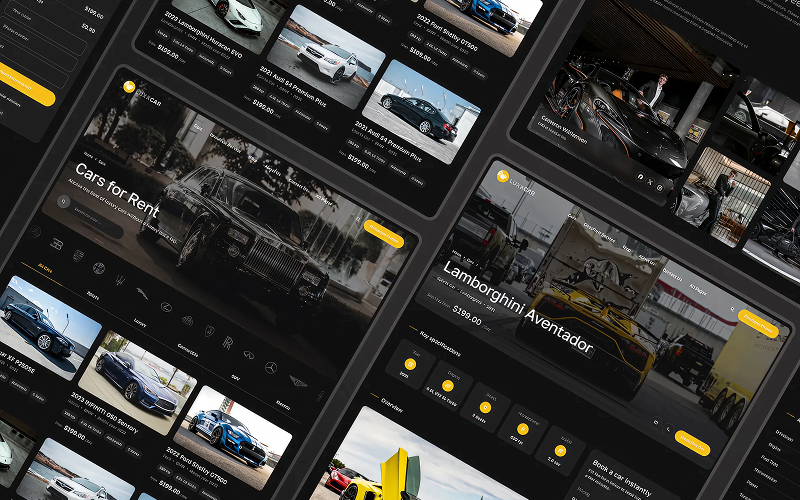
Task: Open Instagram link on Cameron Williamson card
Action: tap(660, 188)
